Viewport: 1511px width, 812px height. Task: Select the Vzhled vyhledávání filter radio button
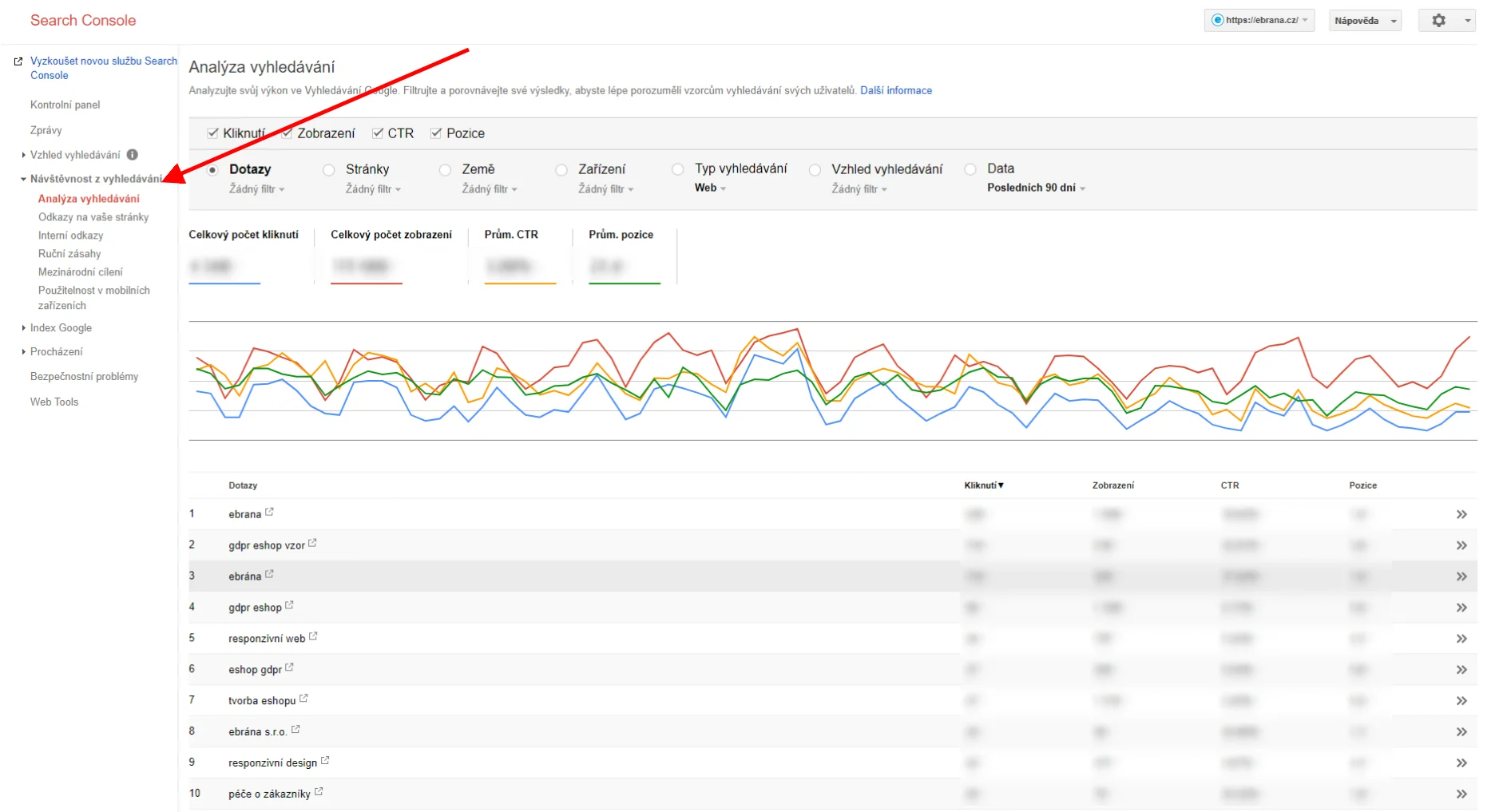tap(815, 170)
